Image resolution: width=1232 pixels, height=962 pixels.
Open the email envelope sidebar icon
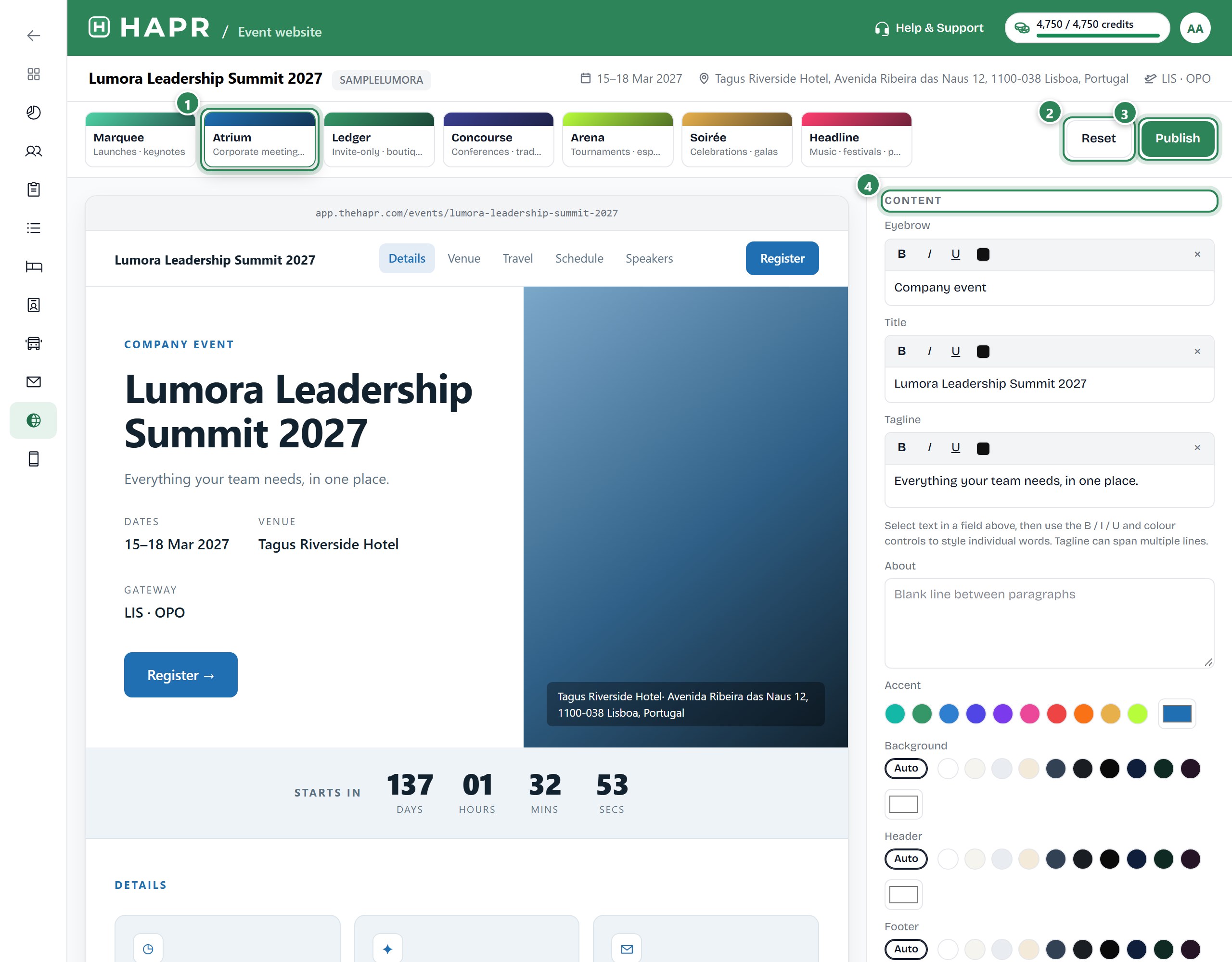tap(33, 382)
